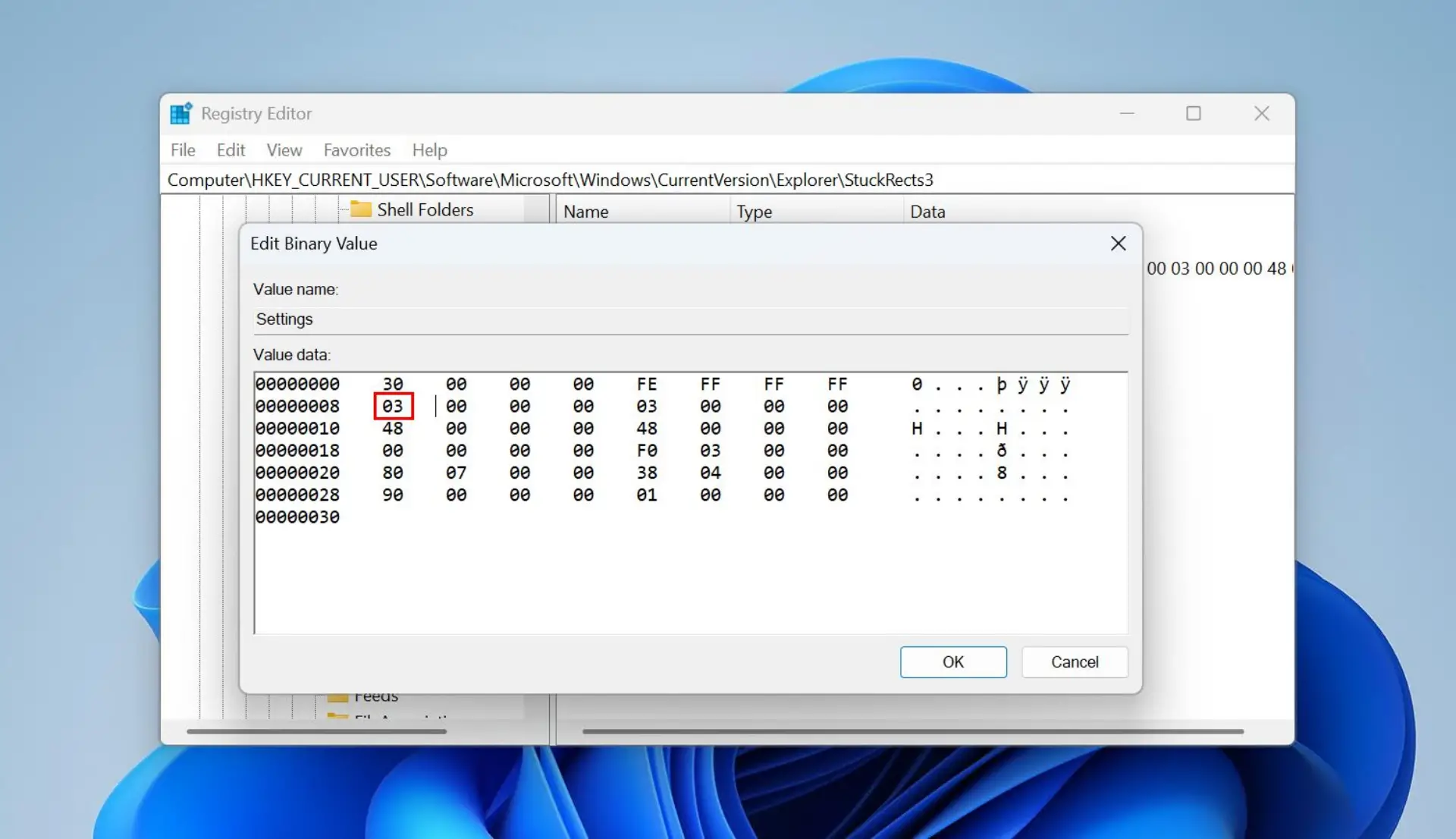Image resolution: width=1456 pixels, height=839 pixels.
Task: Close the Registry Editor window
Action: click(1261, 114)
